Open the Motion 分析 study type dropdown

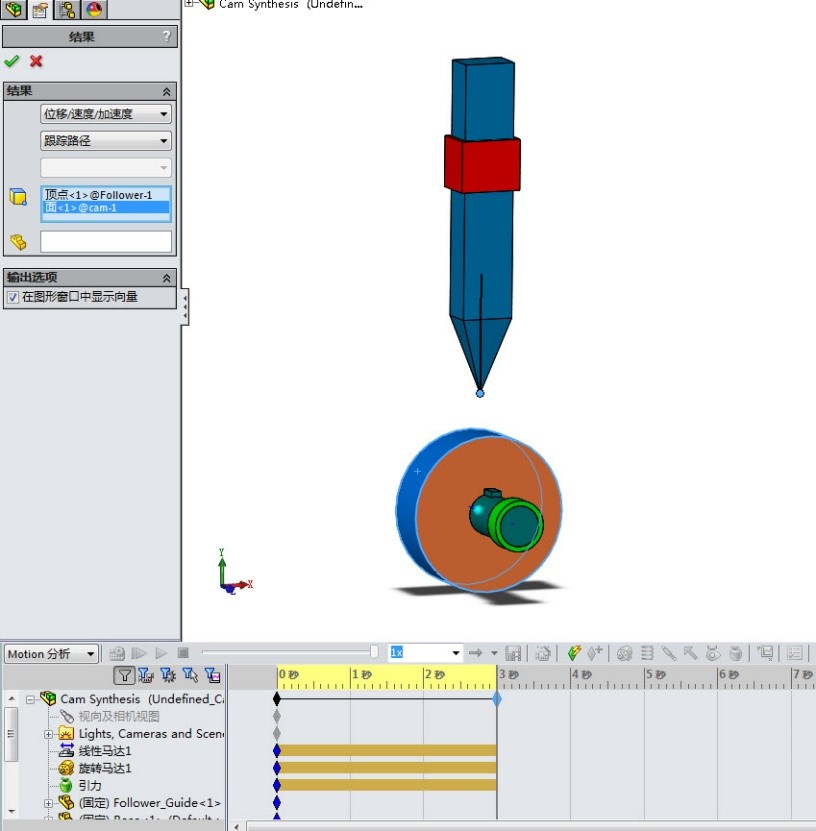point(51,654)
